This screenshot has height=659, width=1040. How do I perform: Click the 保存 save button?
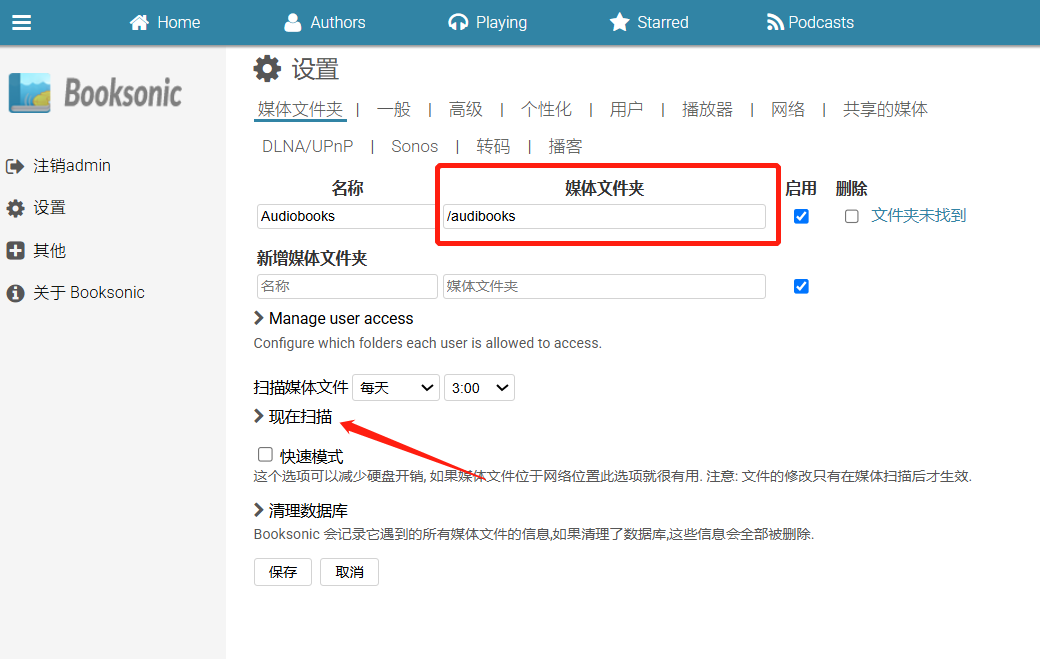tap(282, 572)
